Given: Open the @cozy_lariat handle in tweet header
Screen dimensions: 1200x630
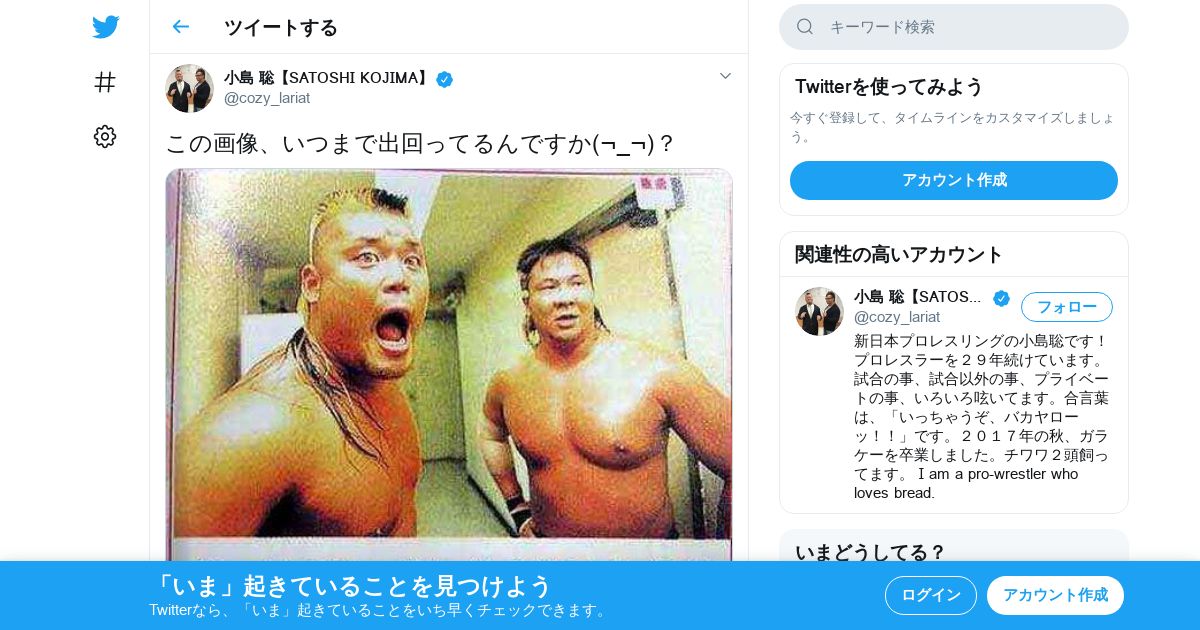Looking at the screenshot, I should (x=267, y=98).
